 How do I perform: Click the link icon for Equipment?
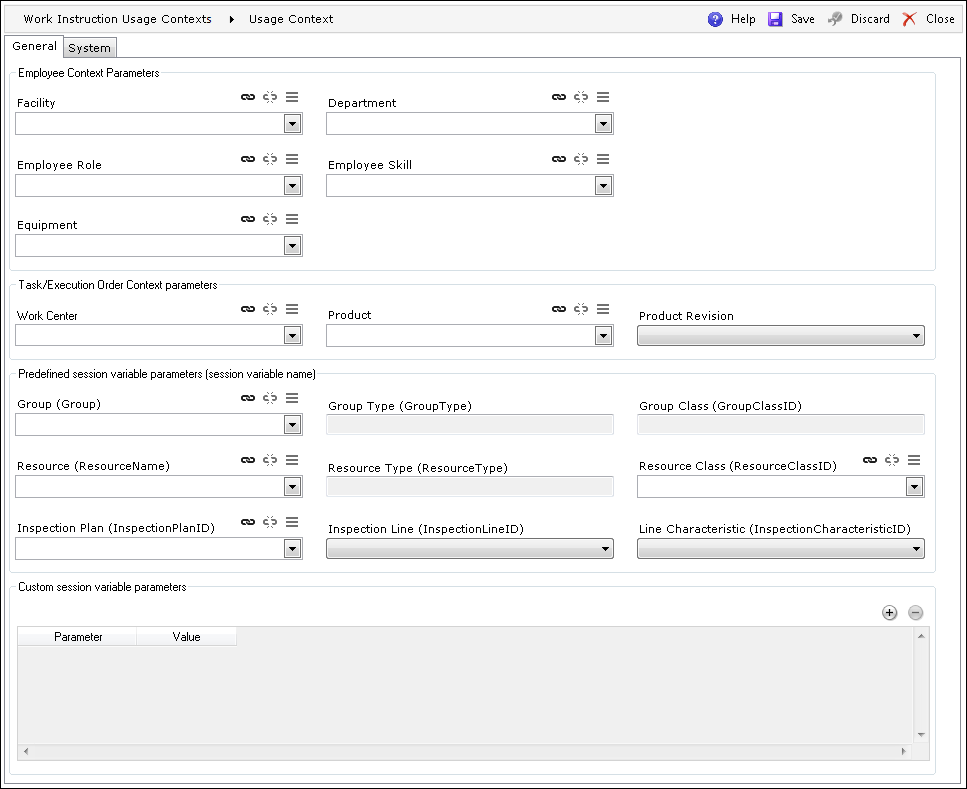(248, 219)
